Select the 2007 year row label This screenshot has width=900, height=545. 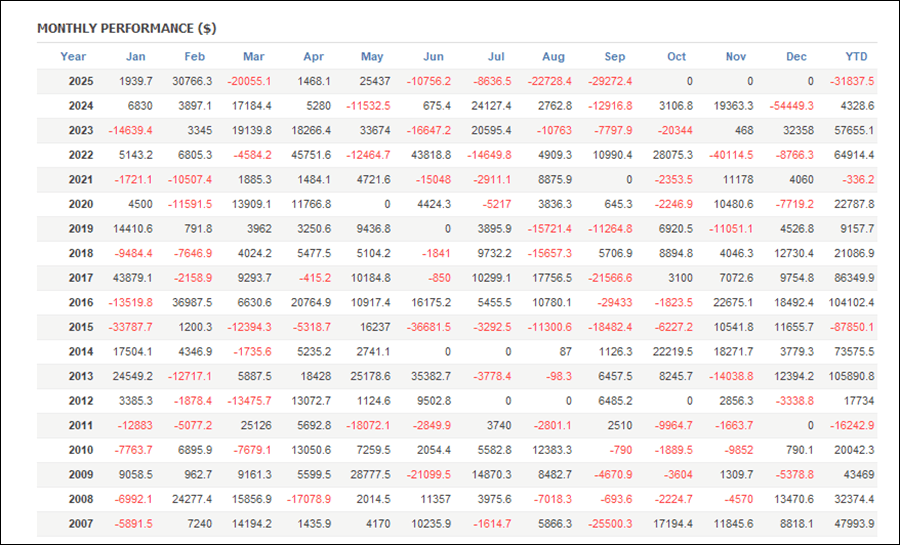tap(81, 524)
